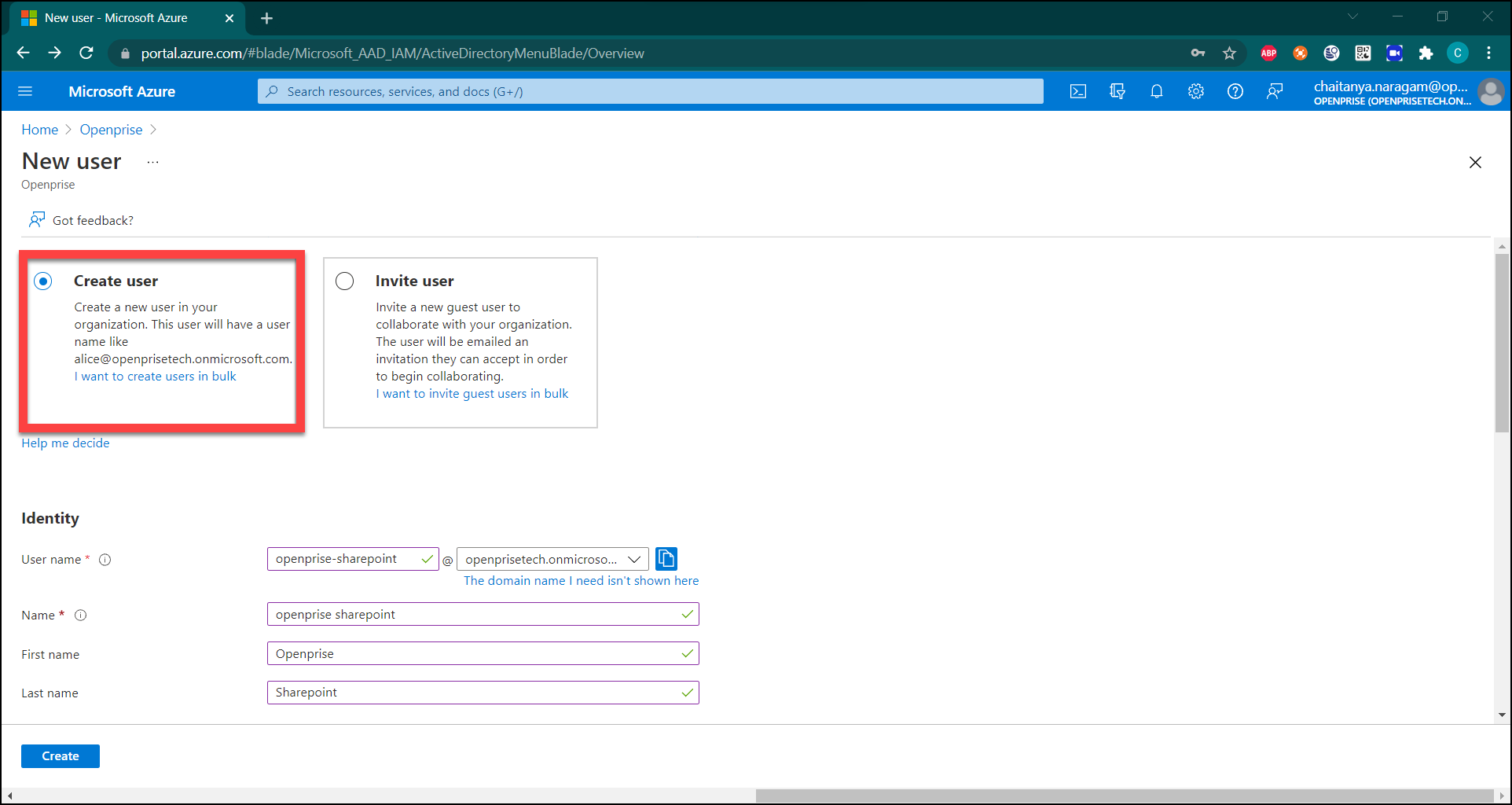This screenshot has height=805, width=1512.
Task: Go to Home breadcrumb
Action: coord(40,130)
